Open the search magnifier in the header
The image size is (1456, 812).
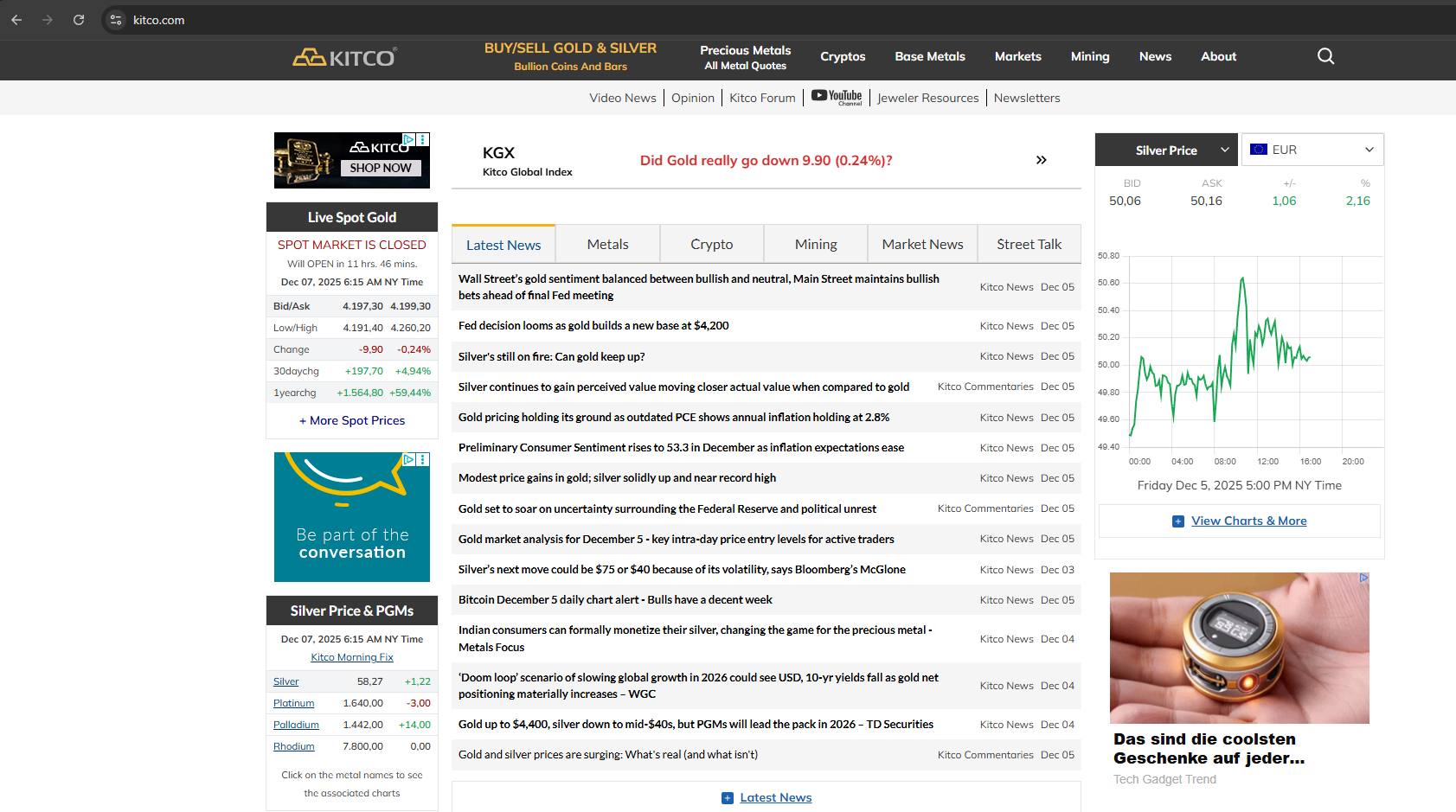coord(1325,56)
